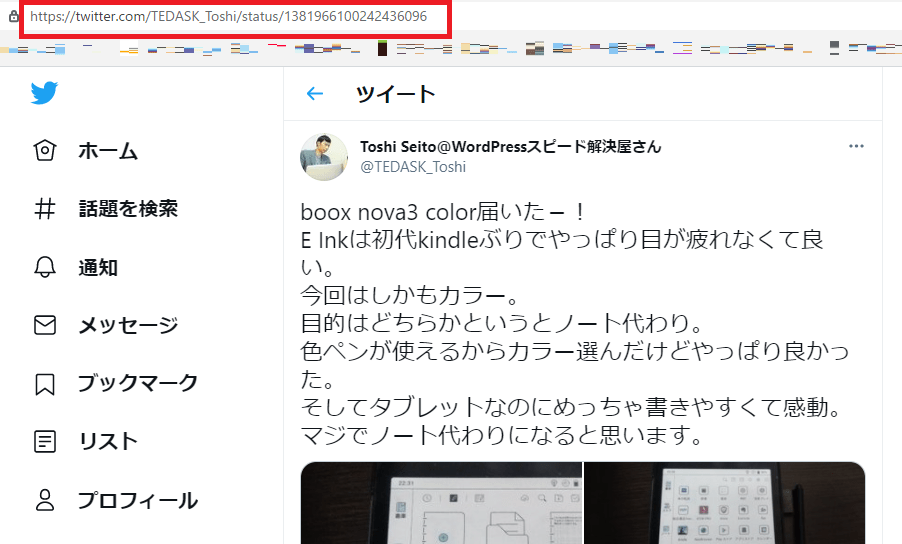902x544 pixels.
Task: Open メッセージ menu item
Action: coord(128,325)
